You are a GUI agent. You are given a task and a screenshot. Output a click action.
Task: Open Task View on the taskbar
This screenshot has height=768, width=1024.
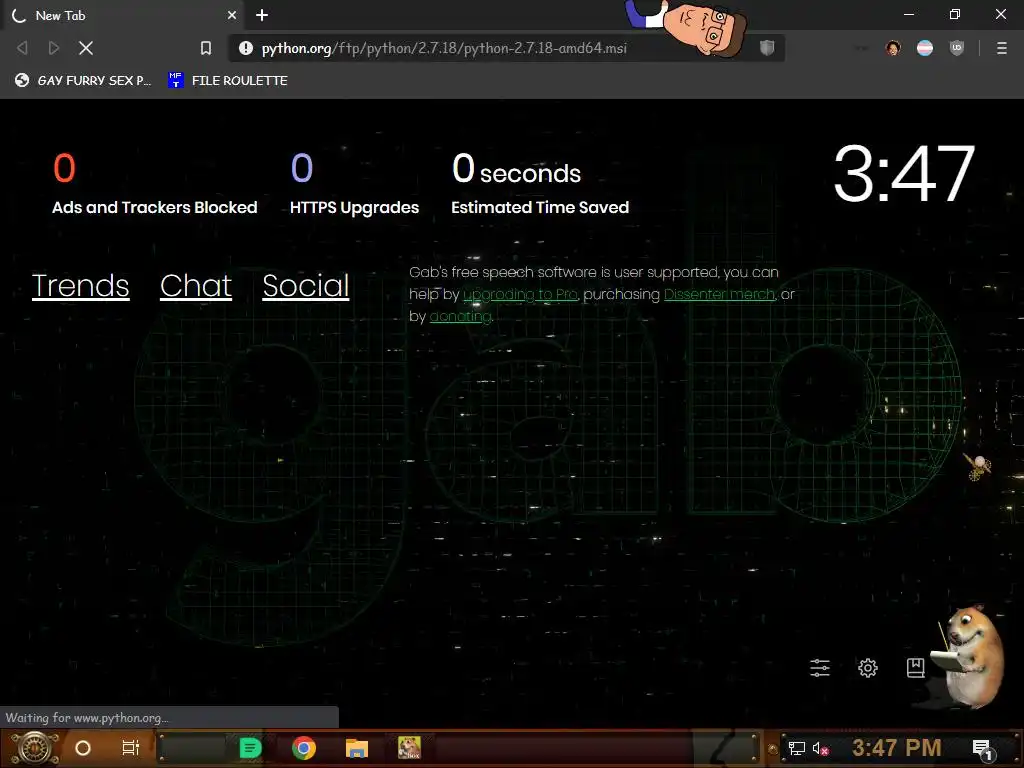tap(131, 748)
